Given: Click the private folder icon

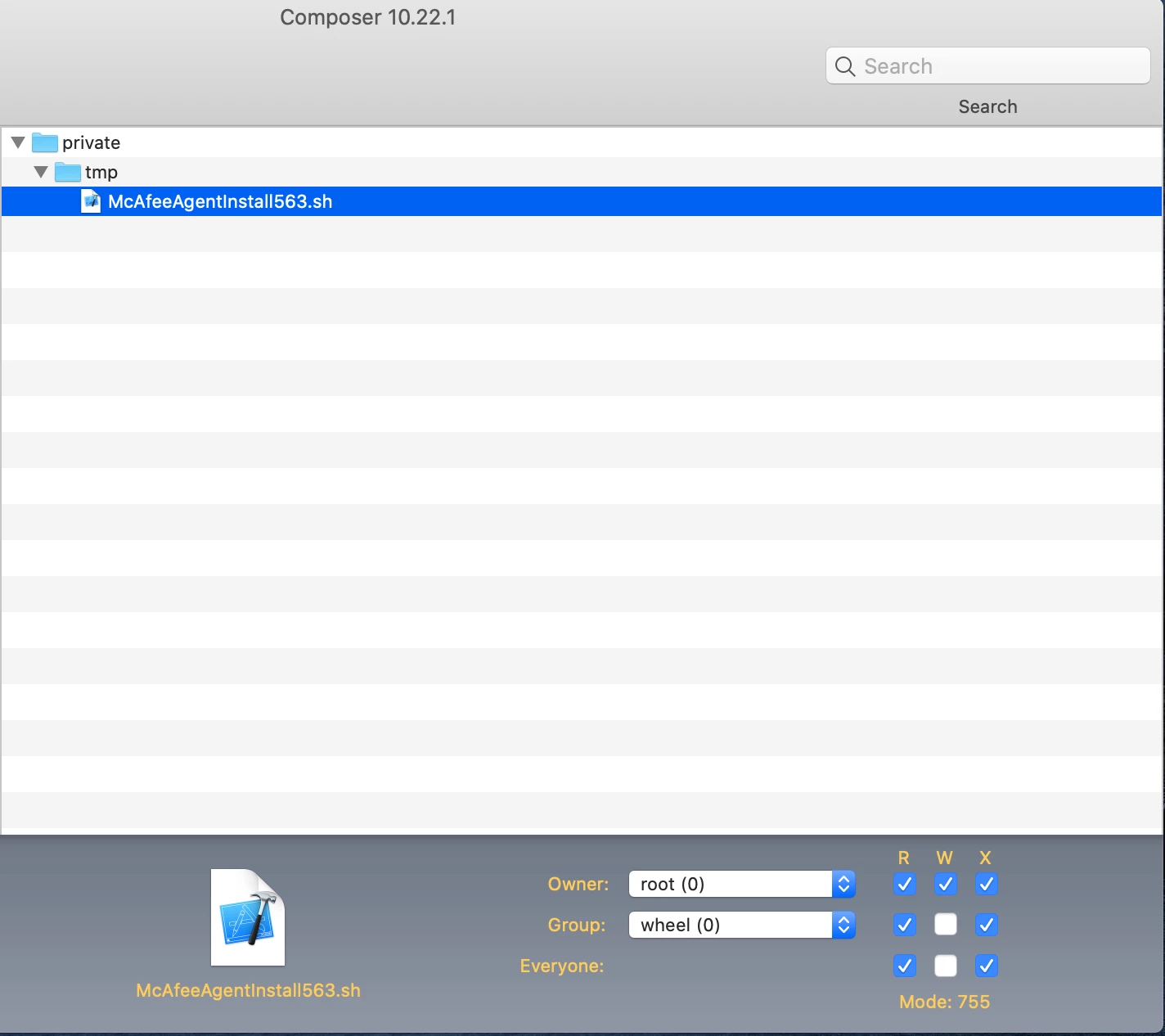Looking at the screenshot, I should (x=45, y=143).
